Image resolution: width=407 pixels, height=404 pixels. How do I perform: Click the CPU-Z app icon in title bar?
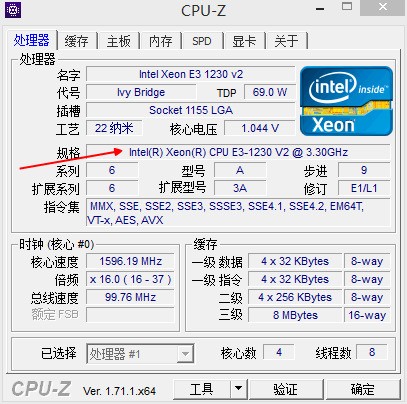pos(13,10)
